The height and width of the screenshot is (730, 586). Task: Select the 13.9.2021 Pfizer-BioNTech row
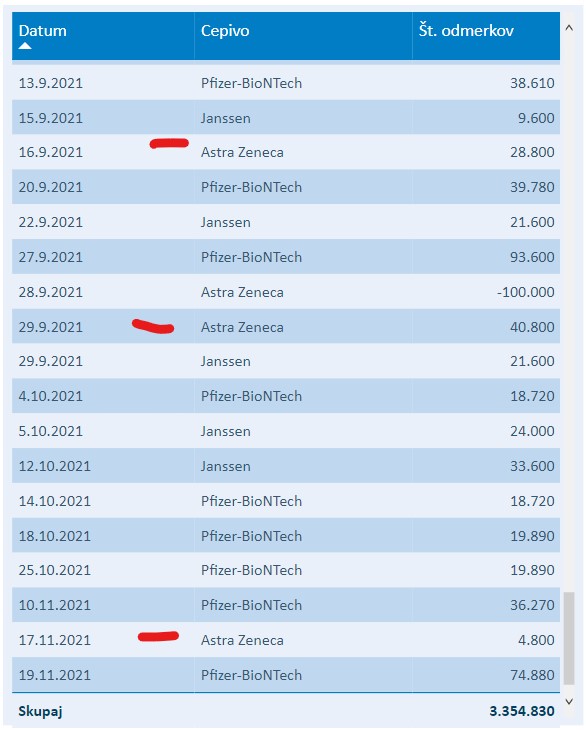point(286,83)
